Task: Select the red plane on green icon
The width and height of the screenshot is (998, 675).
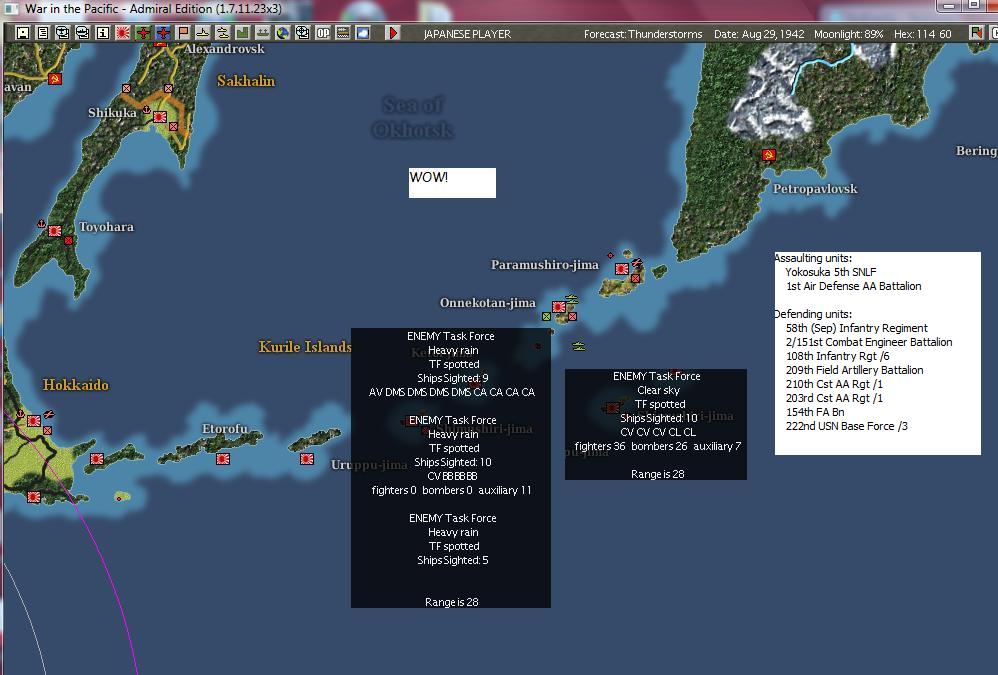Action: tap(143, 32)
